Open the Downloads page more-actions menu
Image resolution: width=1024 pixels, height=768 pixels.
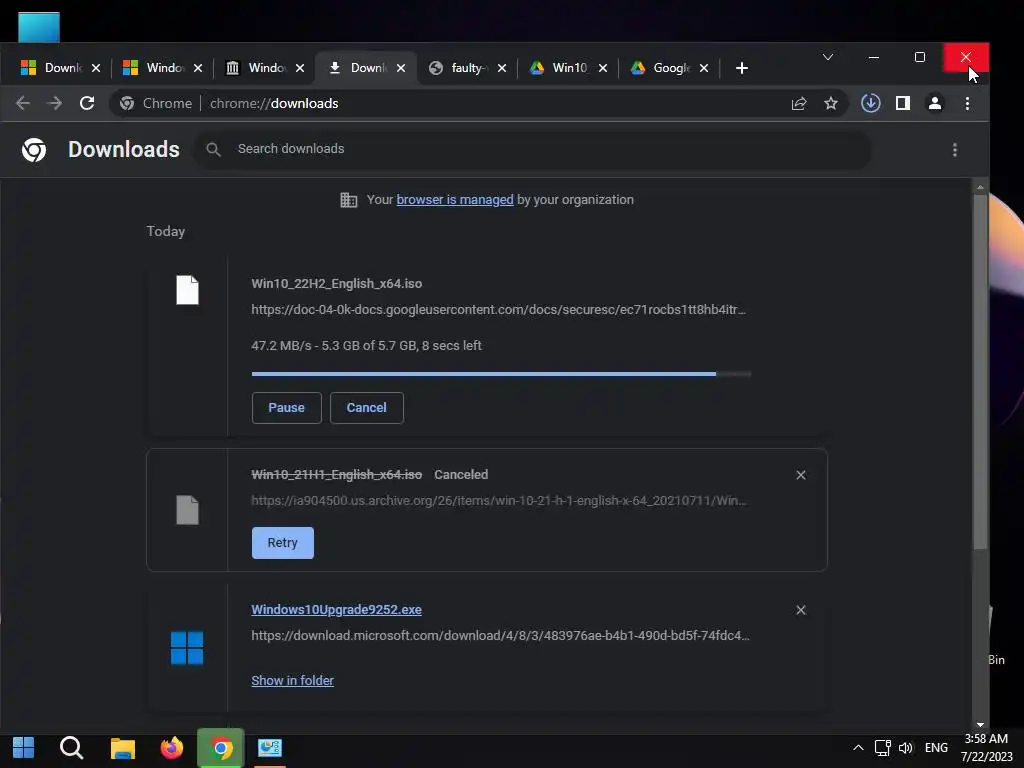955,150
